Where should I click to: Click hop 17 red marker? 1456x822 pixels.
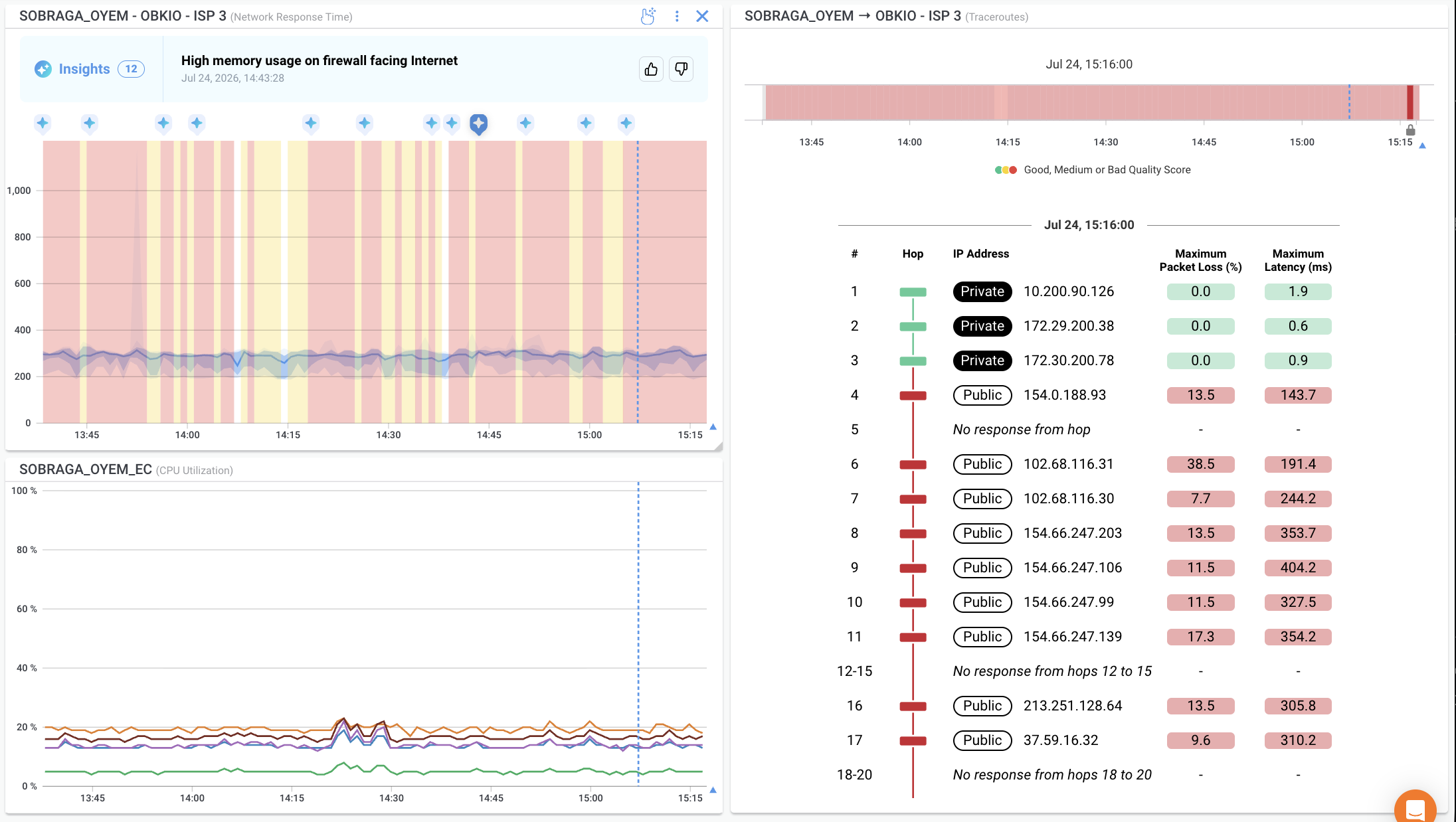tap(913, 741)
